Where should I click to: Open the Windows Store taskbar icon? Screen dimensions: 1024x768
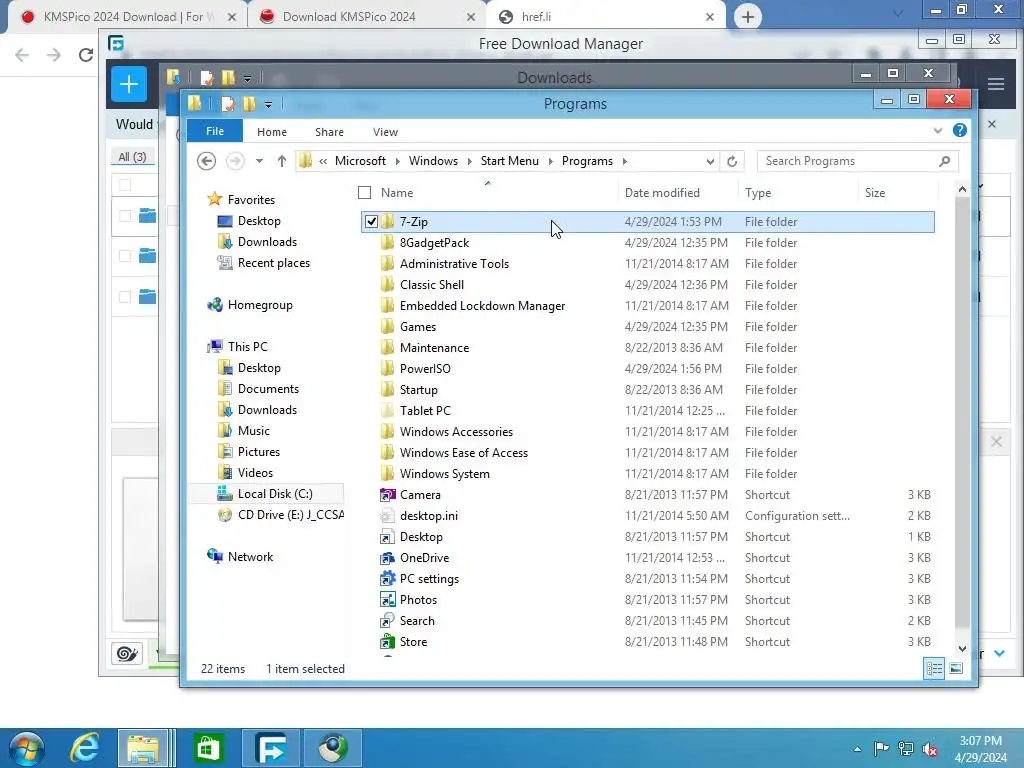(208, 748)
